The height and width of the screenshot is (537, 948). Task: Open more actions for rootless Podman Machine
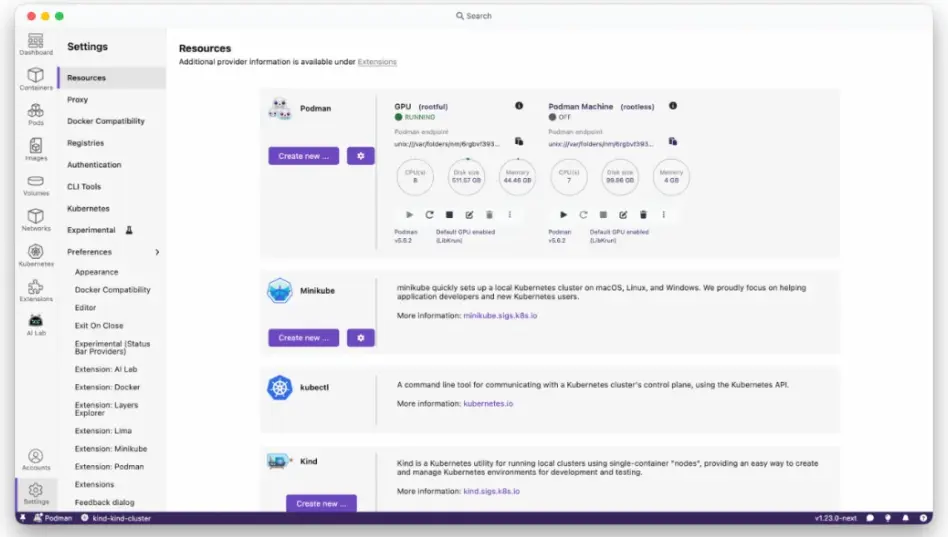coord(663,215)
